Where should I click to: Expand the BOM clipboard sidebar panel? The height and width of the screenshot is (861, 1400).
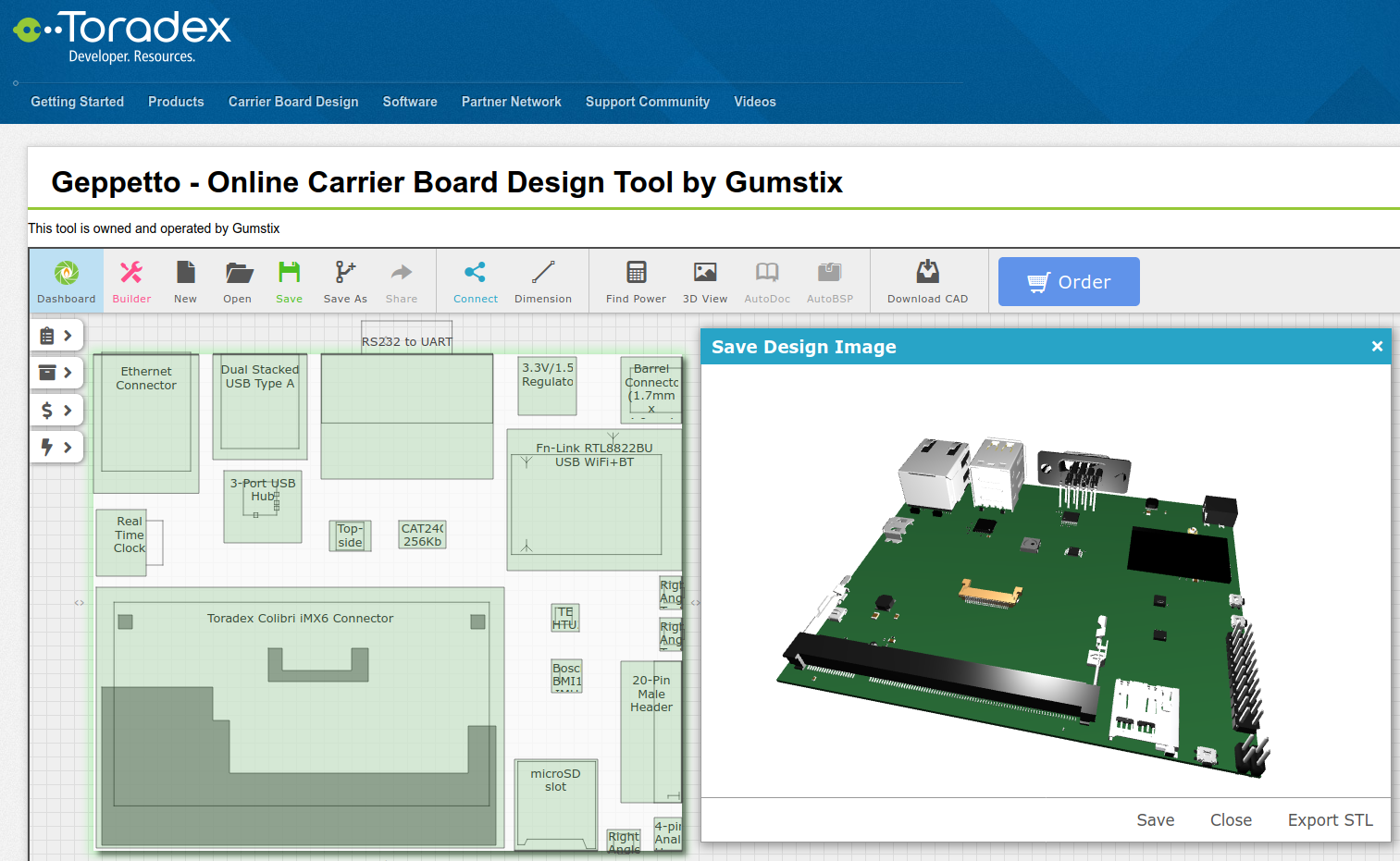56,335
